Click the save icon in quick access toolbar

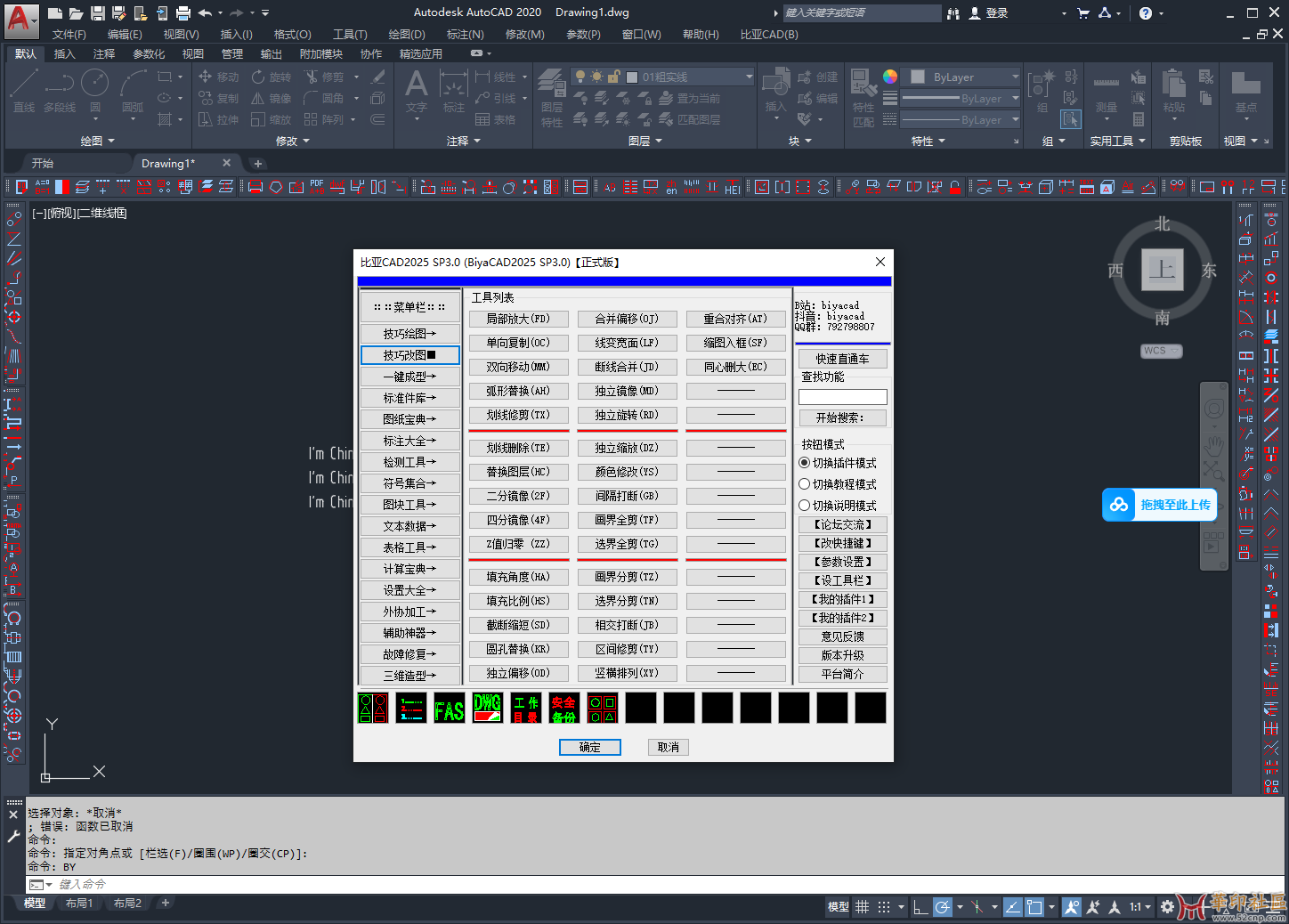[98, 12]
